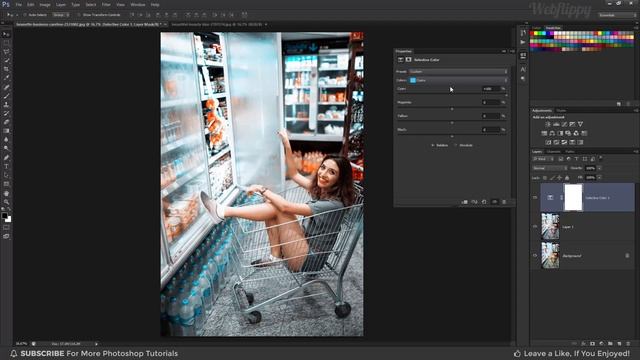Choose the Absolute radio button

coord(456,145)
